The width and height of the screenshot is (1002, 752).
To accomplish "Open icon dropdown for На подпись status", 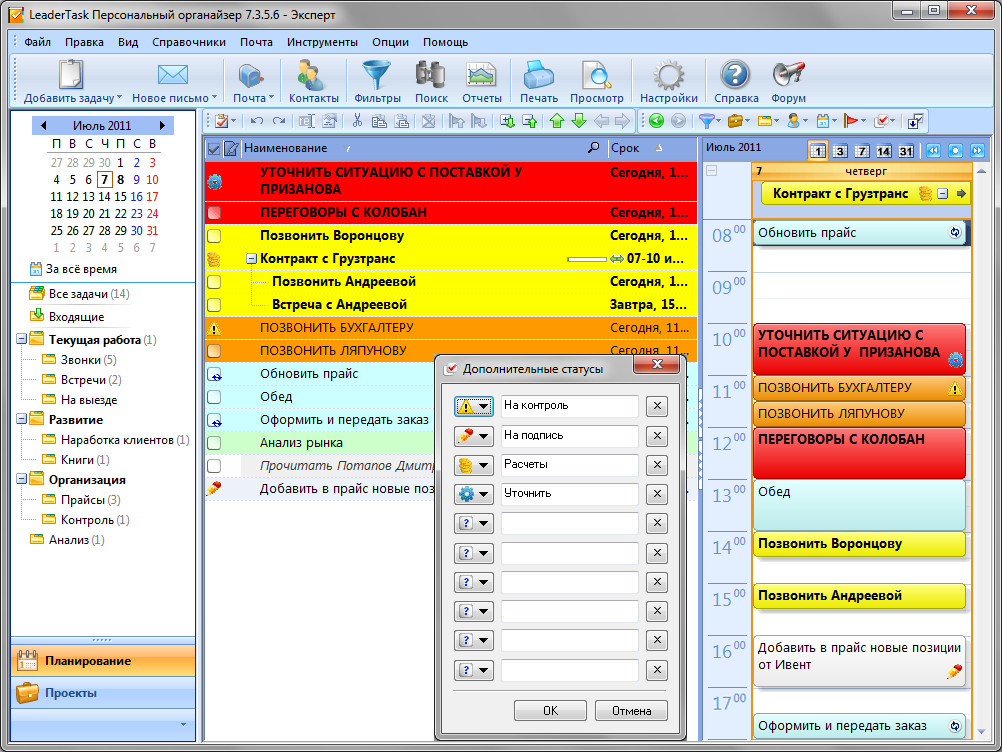I will click(x=474, y=436).
